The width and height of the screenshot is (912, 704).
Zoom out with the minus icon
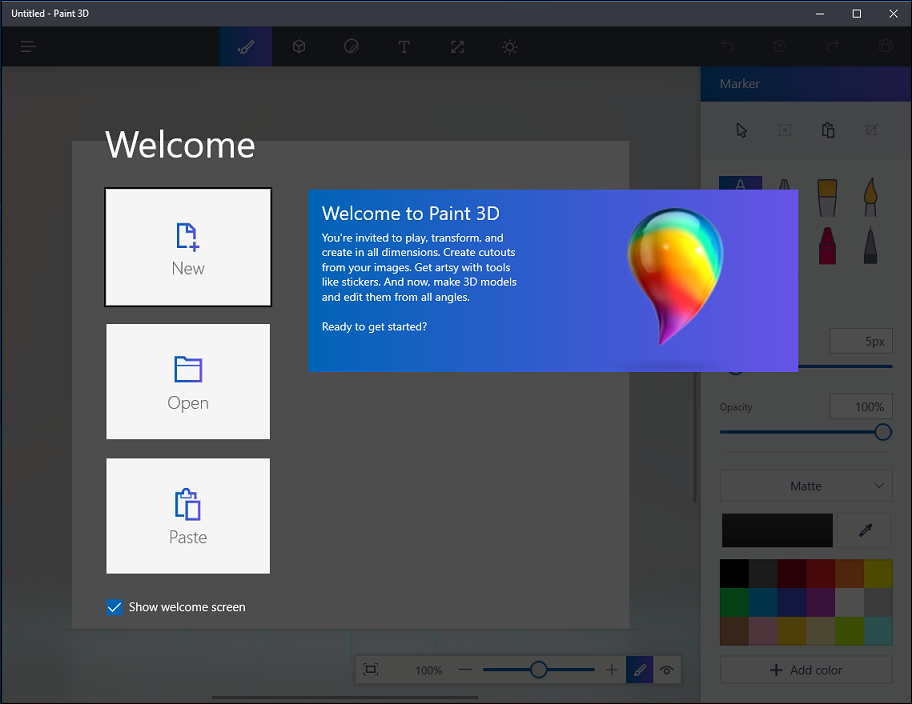465,670
